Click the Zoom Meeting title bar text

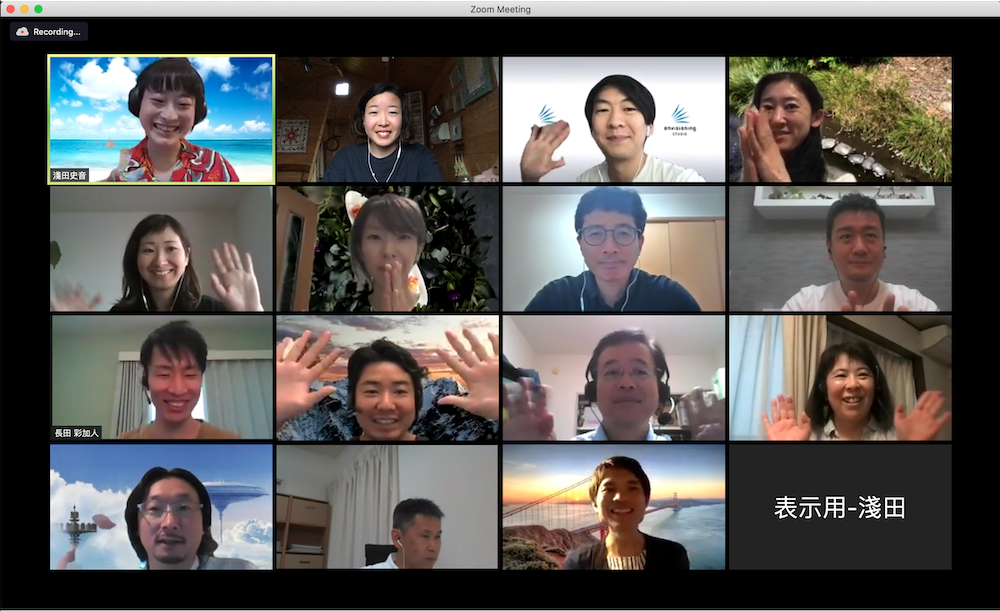tap(500, 9)
